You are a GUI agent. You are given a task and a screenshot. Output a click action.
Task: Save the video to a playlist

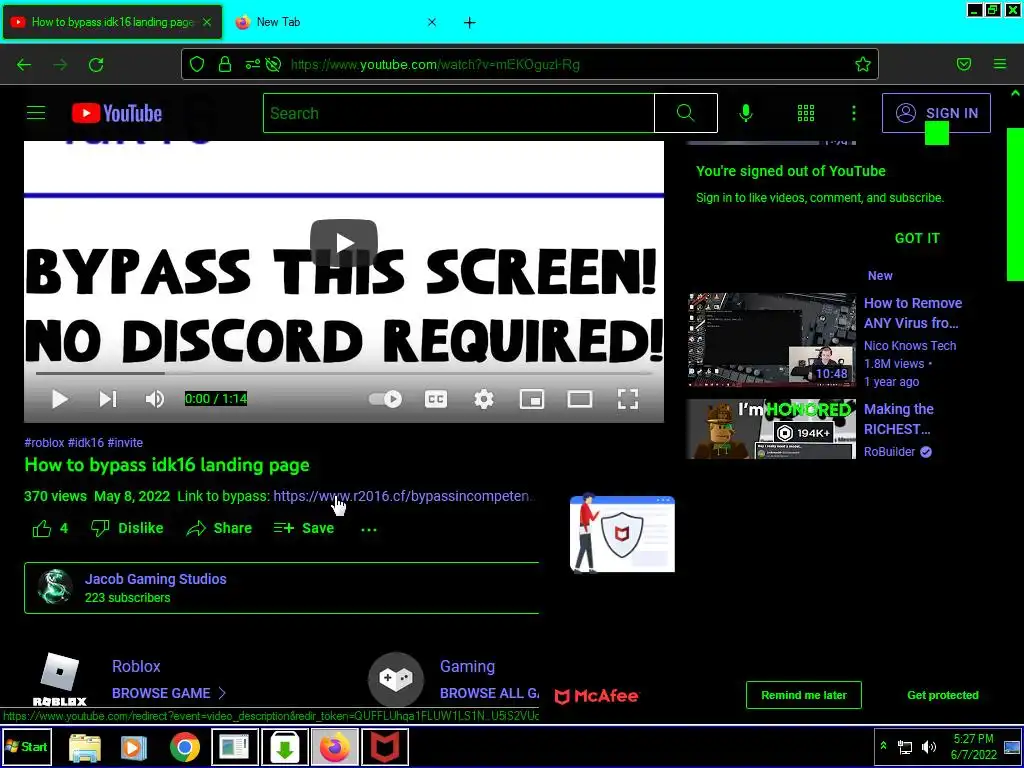coord(304,528)
